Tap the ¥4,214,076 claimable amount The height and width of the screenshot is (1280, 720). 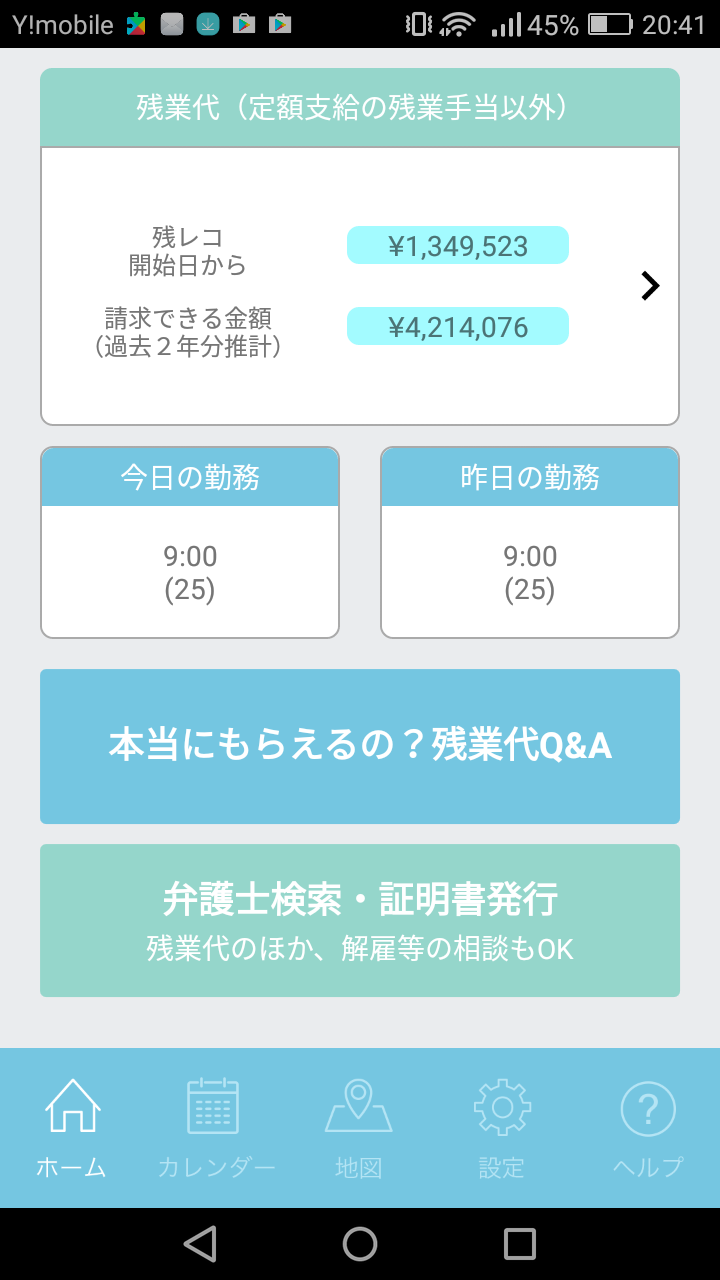tap(458, 327)
